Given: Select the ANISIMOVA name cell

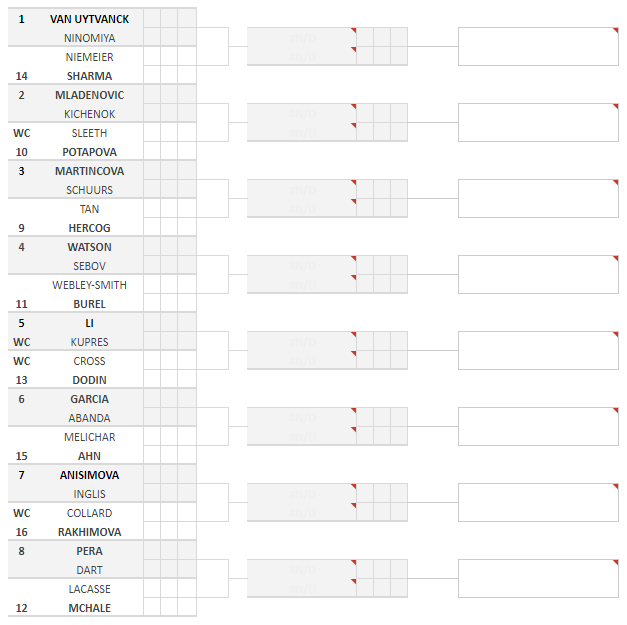Looking at the screenshot, I should click(89, 475).
